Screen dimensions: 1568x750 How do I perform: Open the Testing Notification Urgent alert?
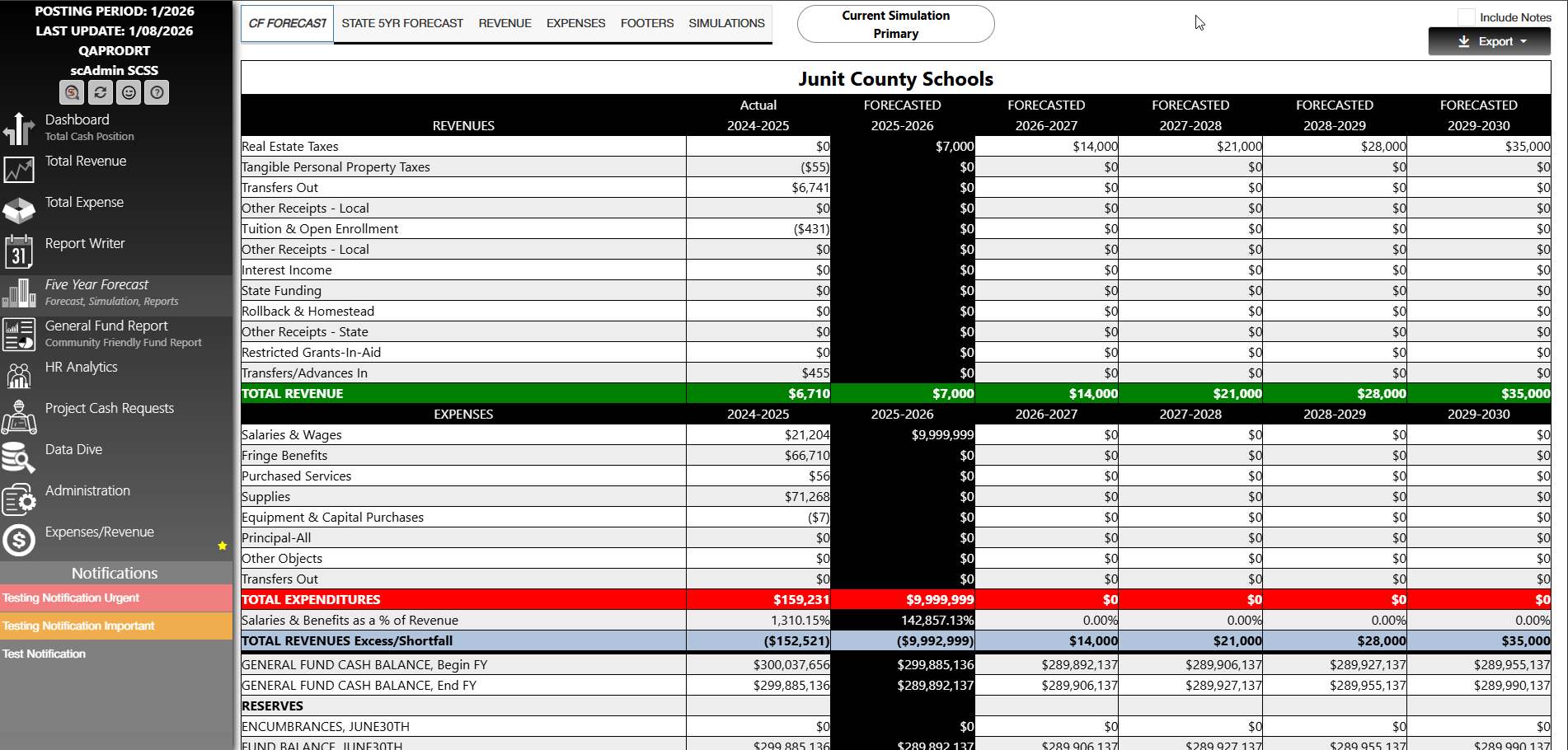pyautogui.click(x=116, y=598)
